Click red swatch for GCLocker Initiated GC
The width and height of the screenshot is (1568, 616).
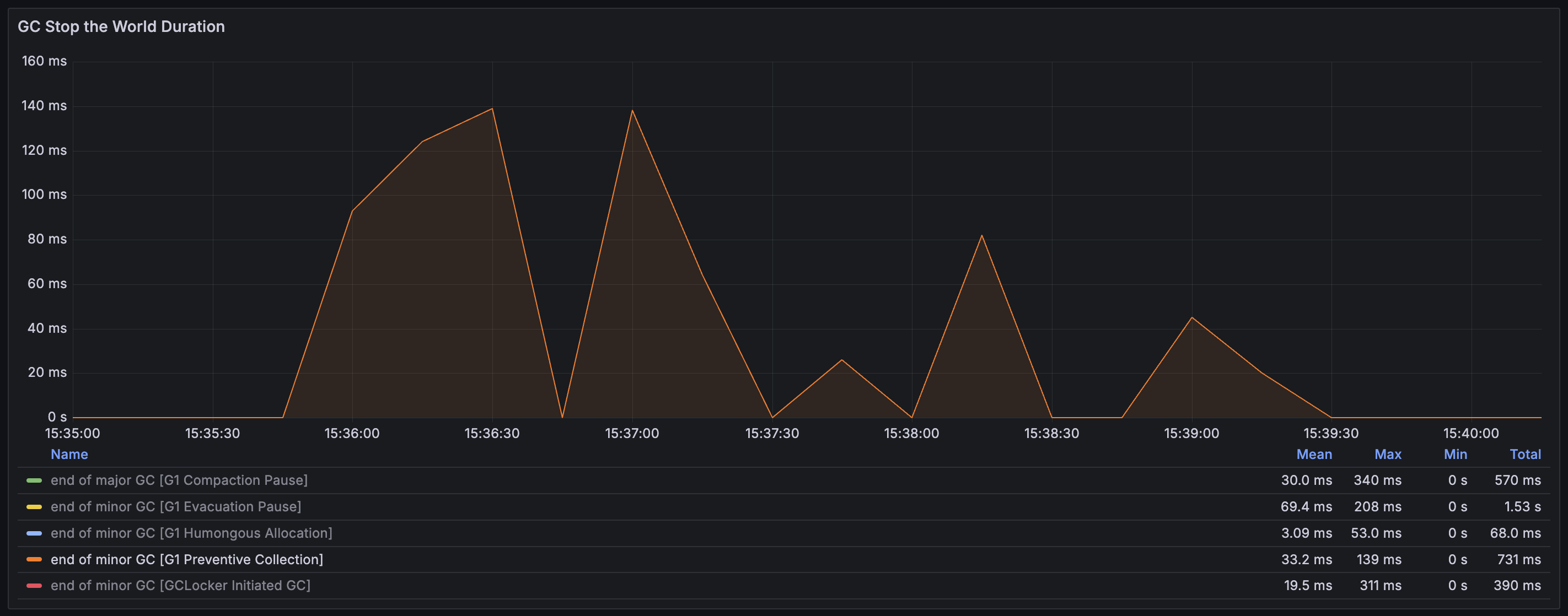(34, 586)
